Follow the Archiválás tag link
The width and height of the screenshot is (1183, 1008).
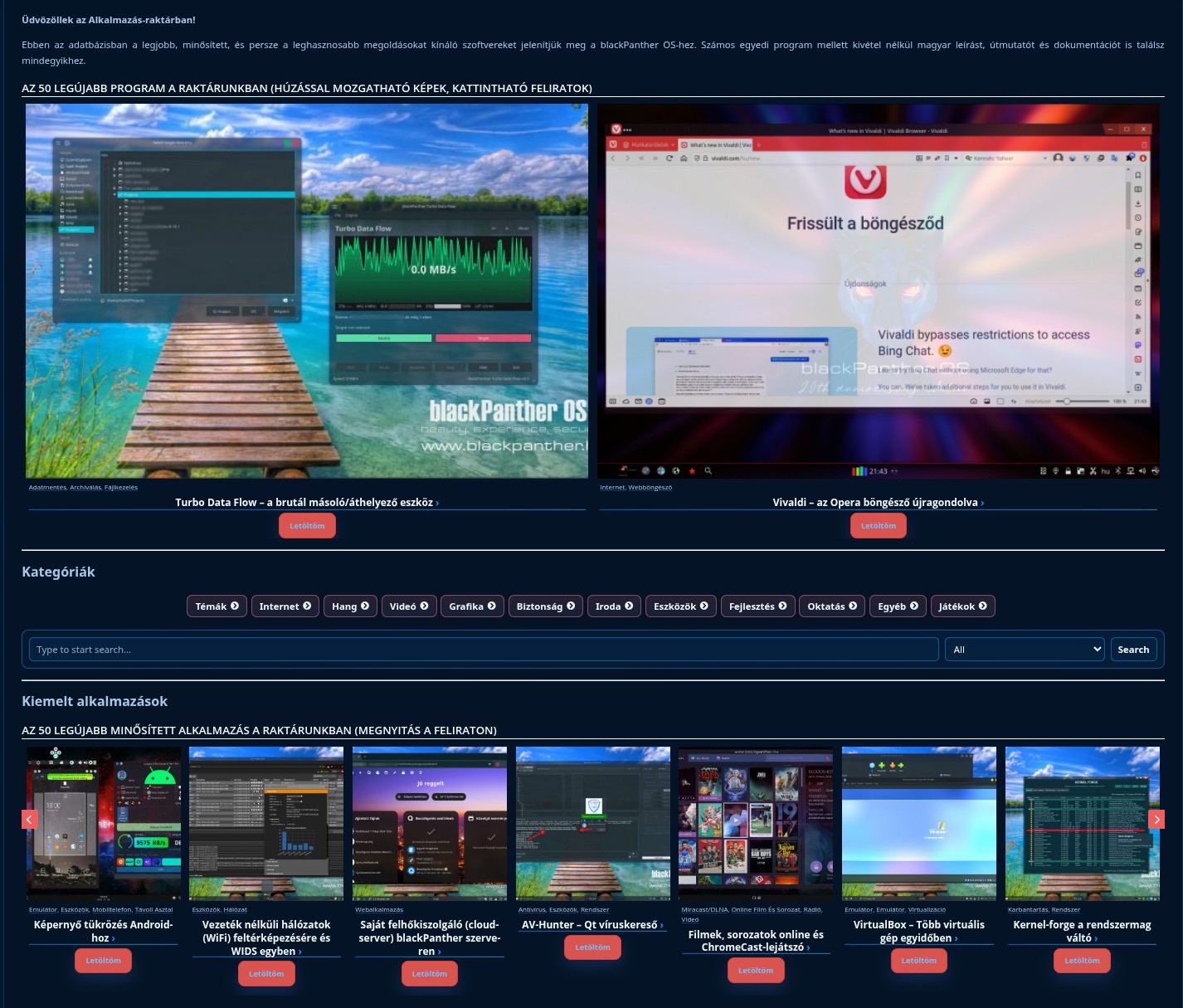click(85, 488)
